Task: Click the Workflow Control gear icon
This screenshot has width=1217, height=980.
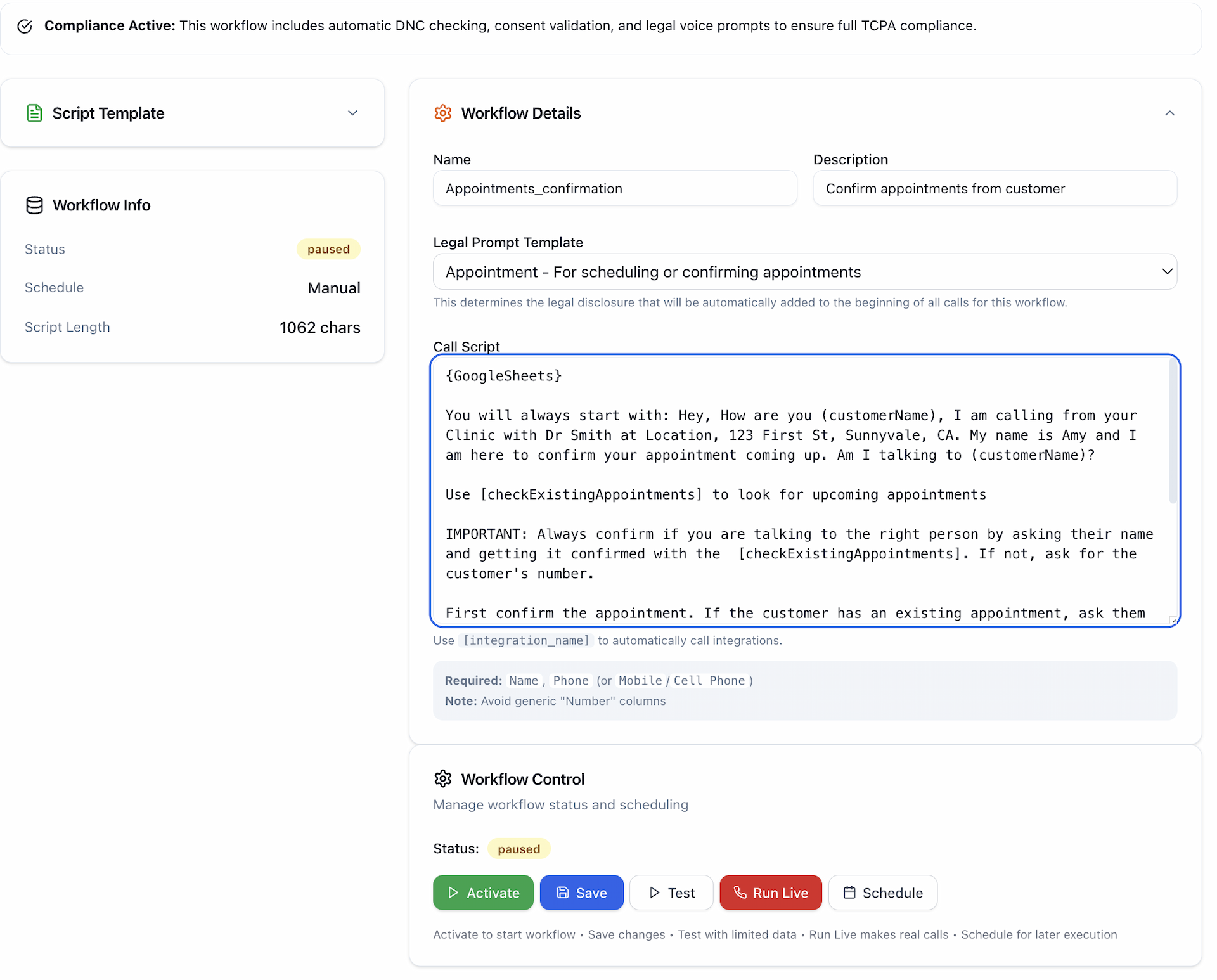Action: click(x=443, y=779)
